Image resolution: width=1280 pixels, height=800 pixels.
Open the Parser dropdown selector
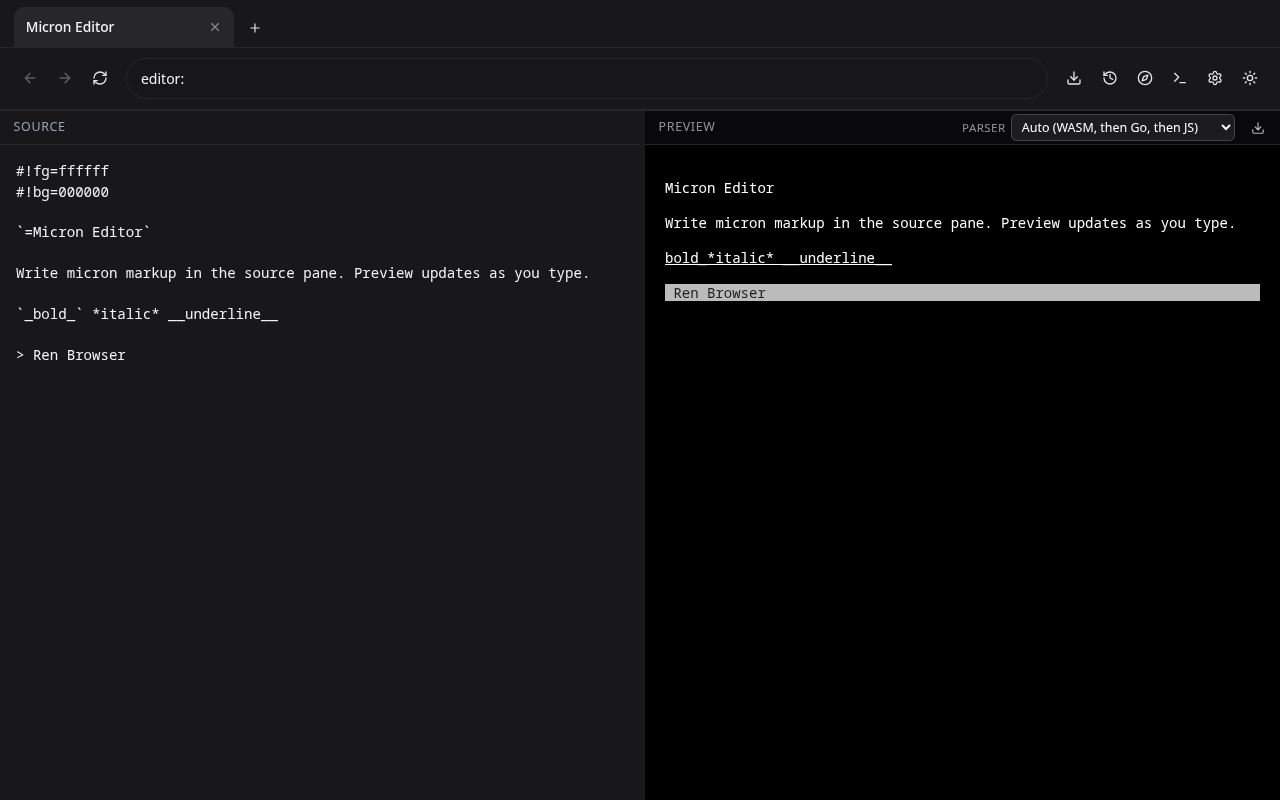click(1123, 127)
